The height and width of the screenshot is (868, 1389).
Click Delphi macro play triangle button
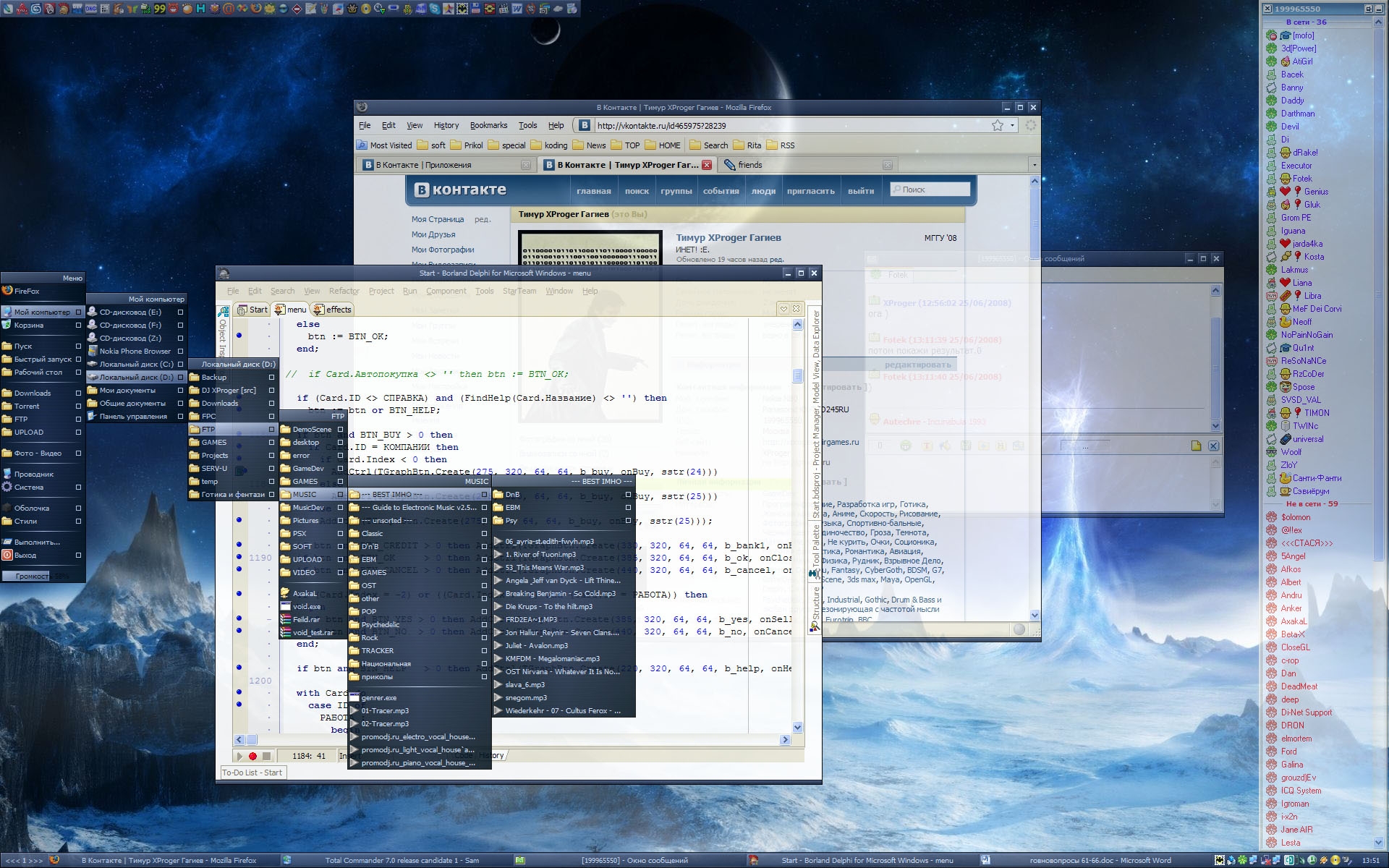pos(239,756)
